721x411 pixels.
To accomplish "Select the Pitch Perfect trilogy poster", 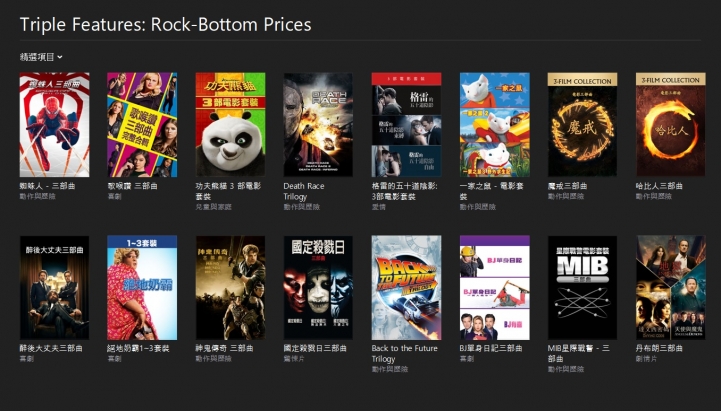I will 142,125.
